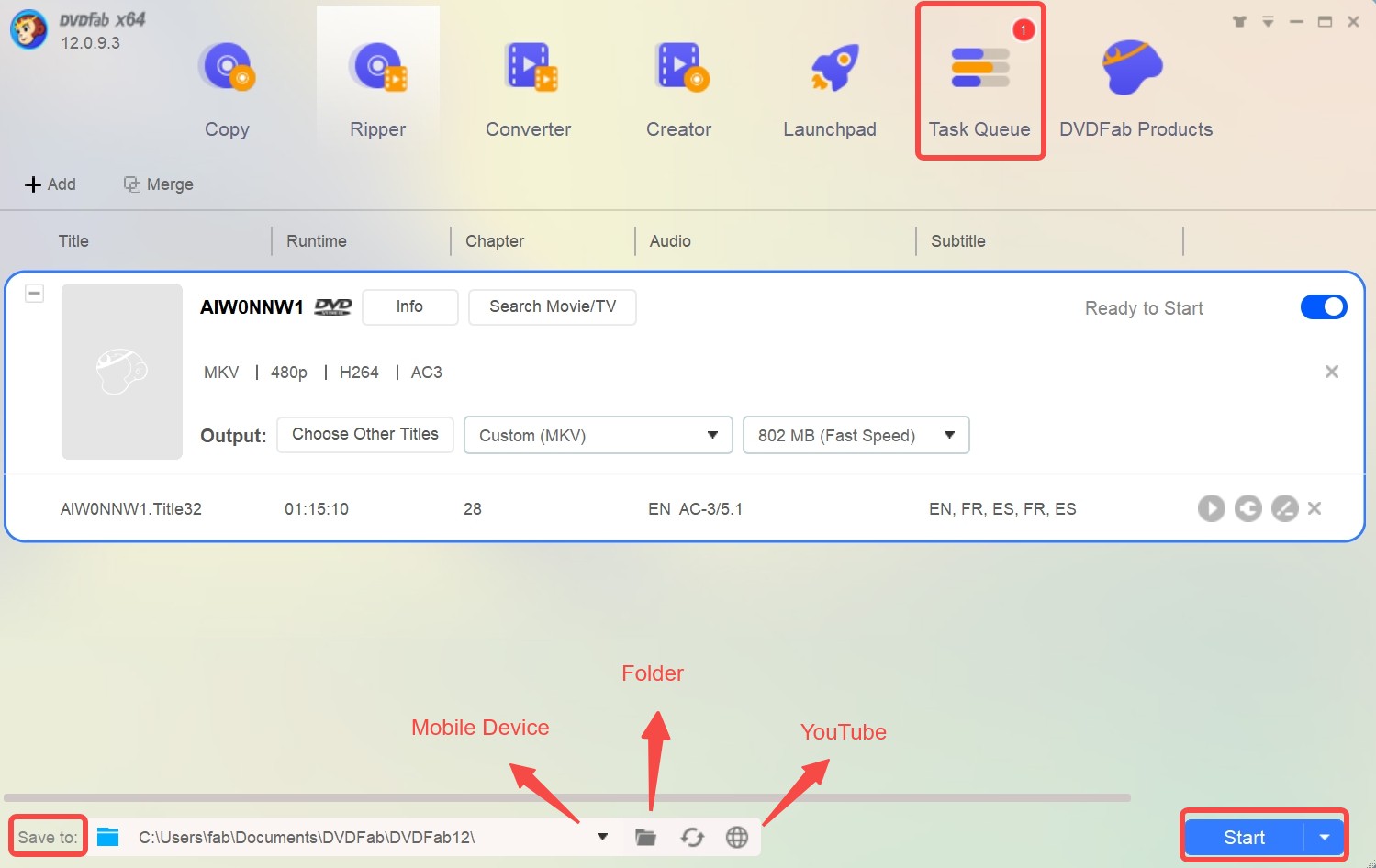Click the 01:15:10 runtime value
Viewport: 1376px width, 868px height.
pos(317,509)
